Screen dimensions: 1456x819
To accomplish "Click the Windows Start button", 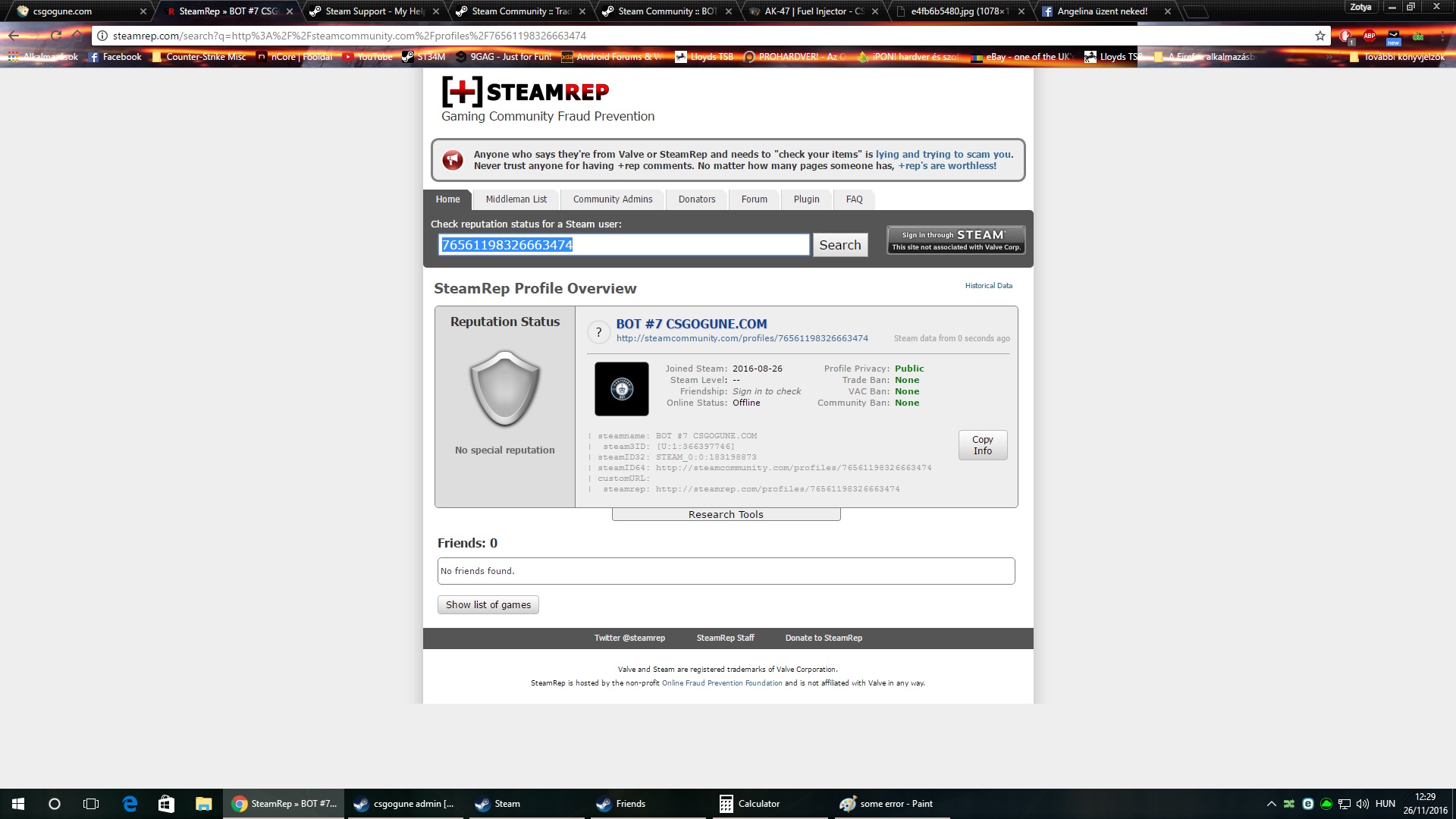I will point(18,804).
